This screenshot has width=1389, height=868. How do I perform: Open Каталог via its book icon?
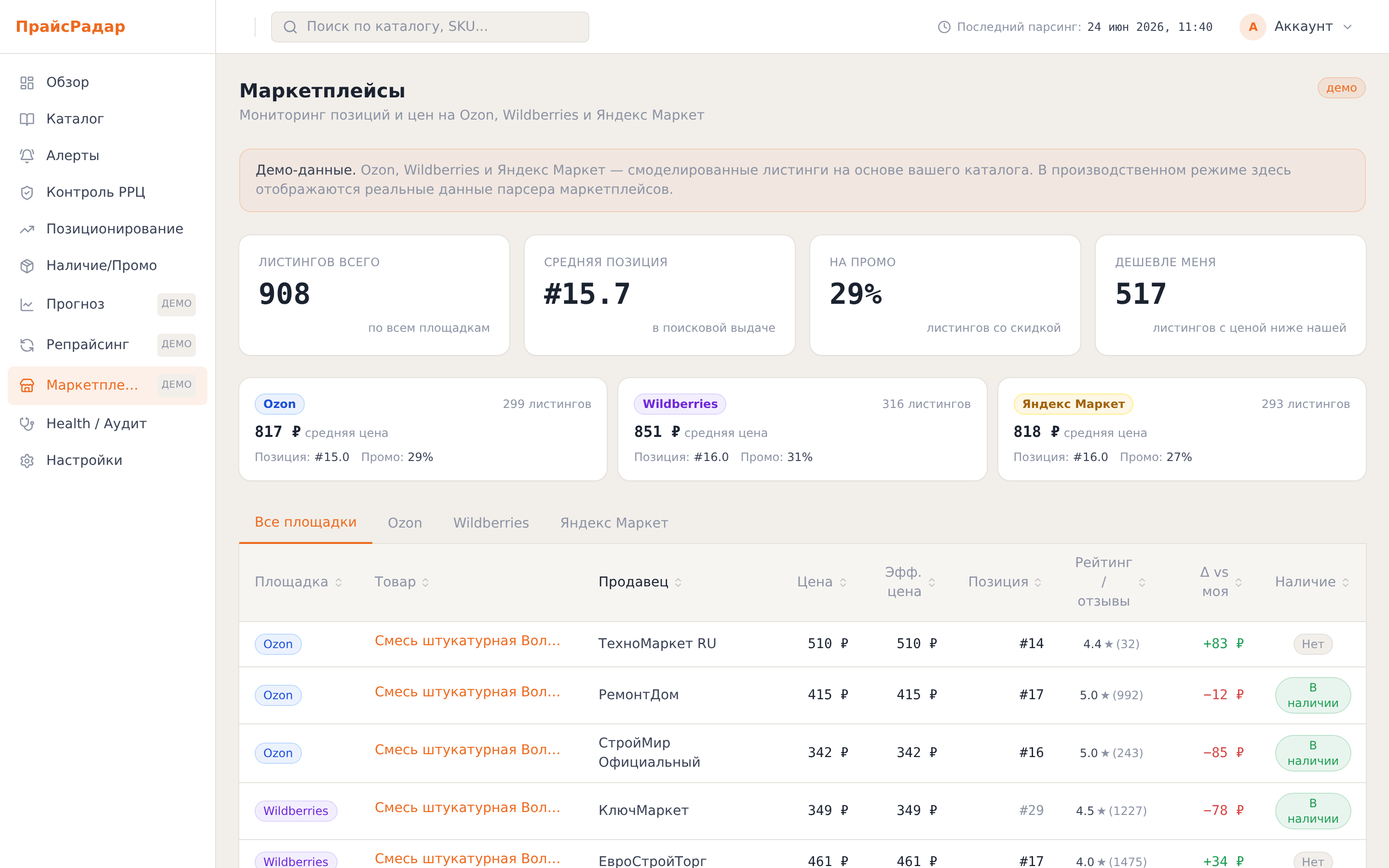tap(27, 120)
